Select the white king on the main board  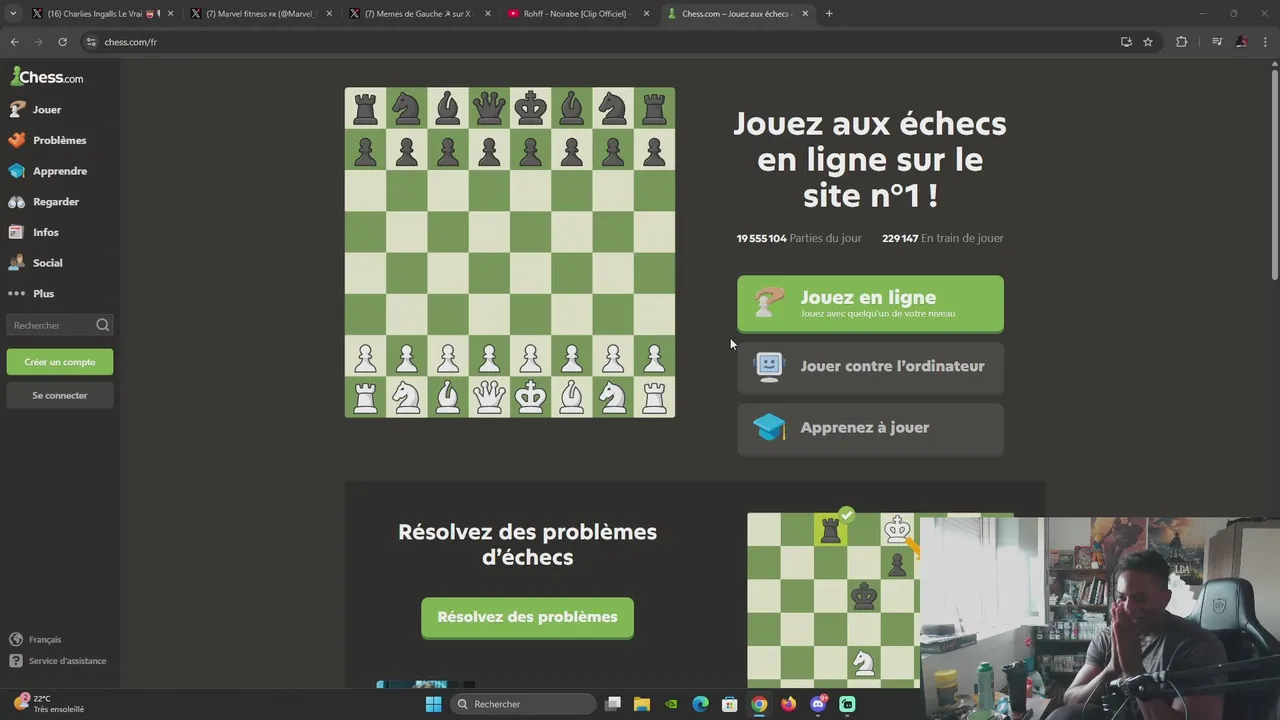point(531,397)
